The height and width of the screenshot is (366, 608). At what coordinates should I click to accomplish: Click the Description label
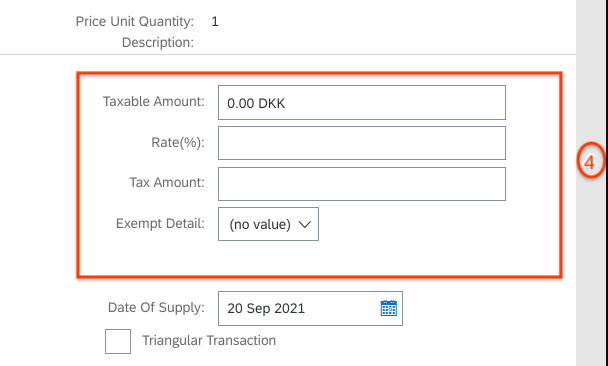coord(158,42)
